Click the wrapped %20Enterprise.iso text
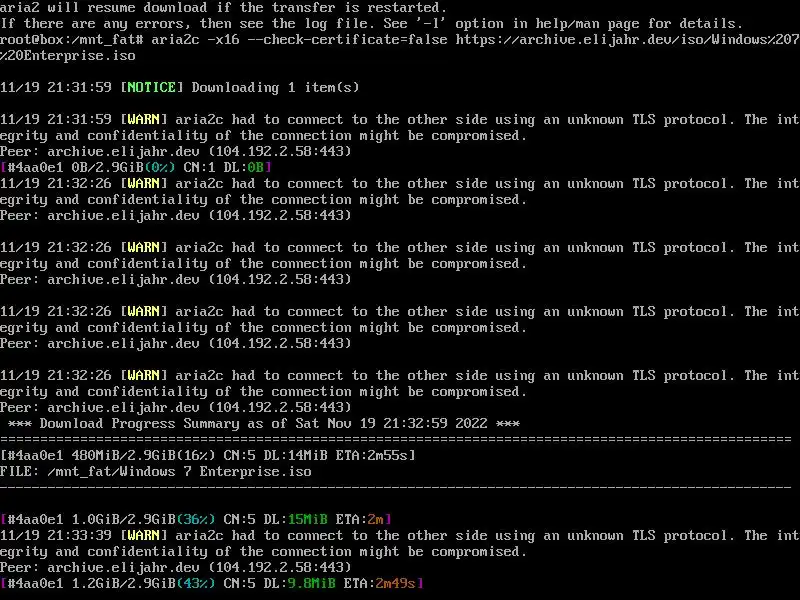The image size is (800, 600). click(67, 56)
